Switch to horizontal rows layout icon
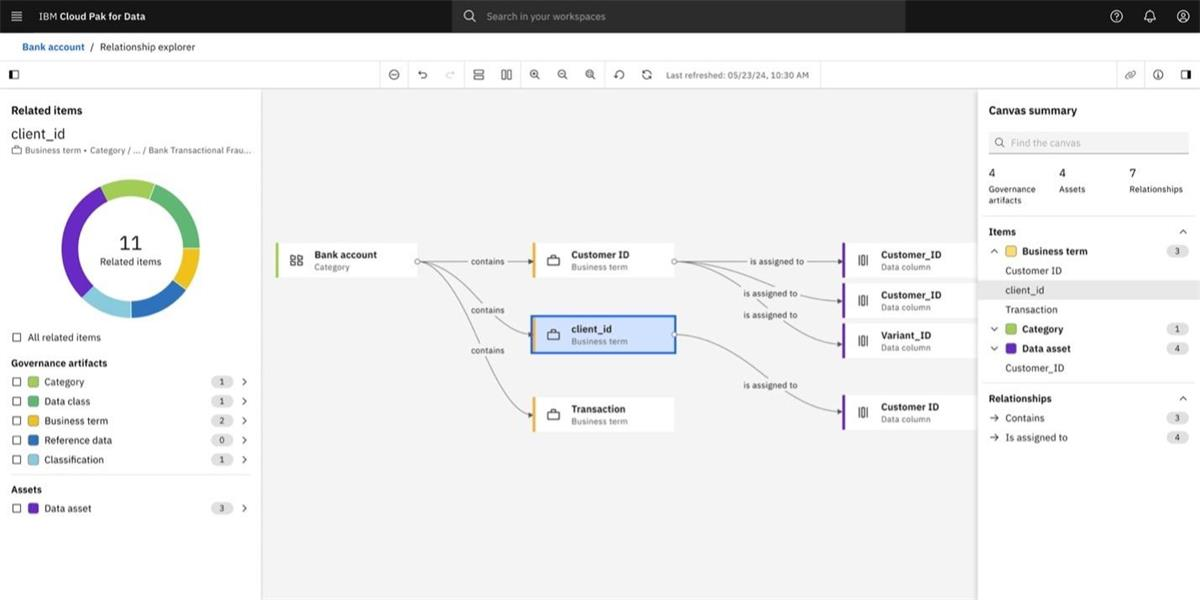Viewport: 1200px width, 600px height. point(479,75)
